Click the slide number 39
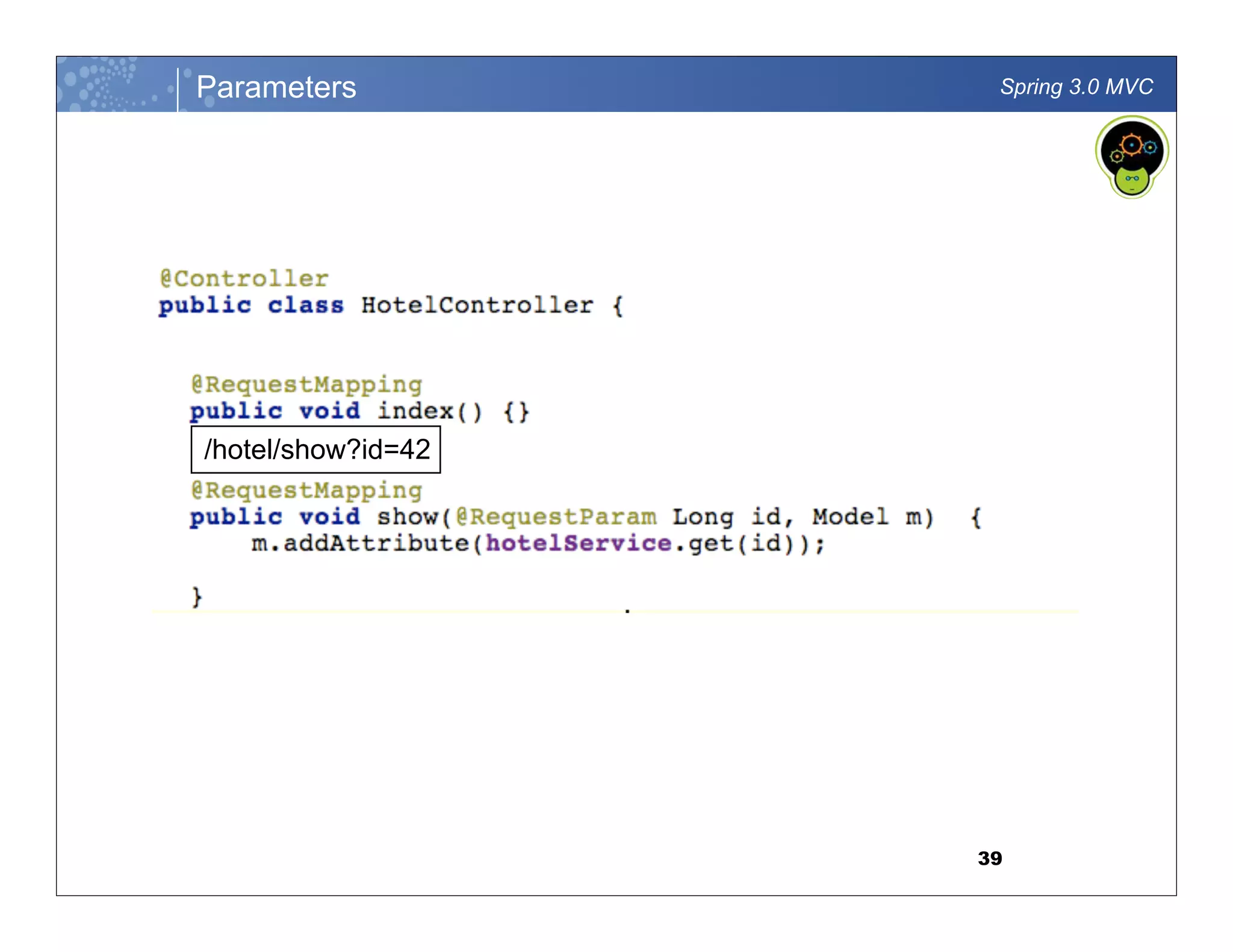 point(989,858)
